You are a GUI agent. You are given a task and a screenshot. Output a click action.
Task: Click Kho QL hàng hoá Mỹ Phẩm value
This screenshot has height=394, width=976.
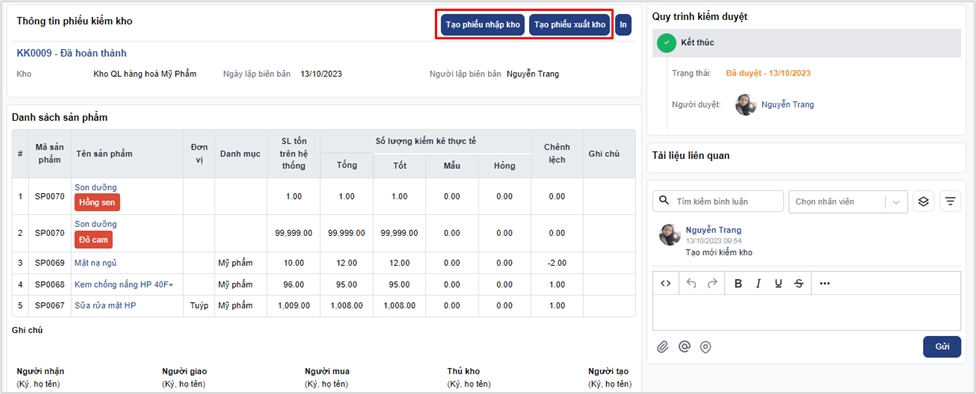[145, 74]
